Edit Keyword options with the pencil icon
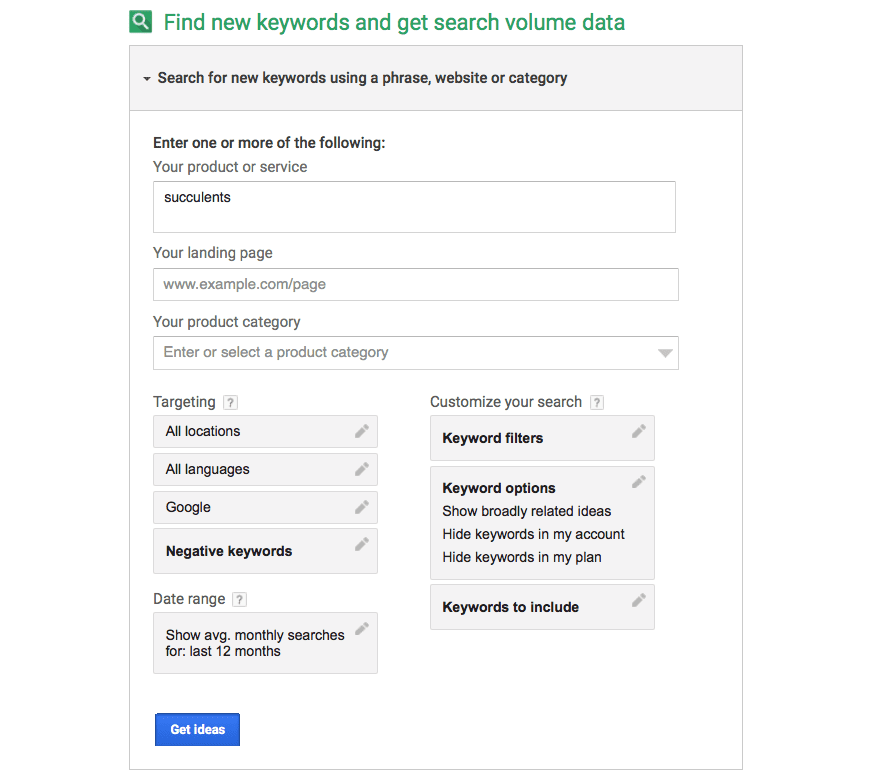880x783 pixels. pos(639,481)
